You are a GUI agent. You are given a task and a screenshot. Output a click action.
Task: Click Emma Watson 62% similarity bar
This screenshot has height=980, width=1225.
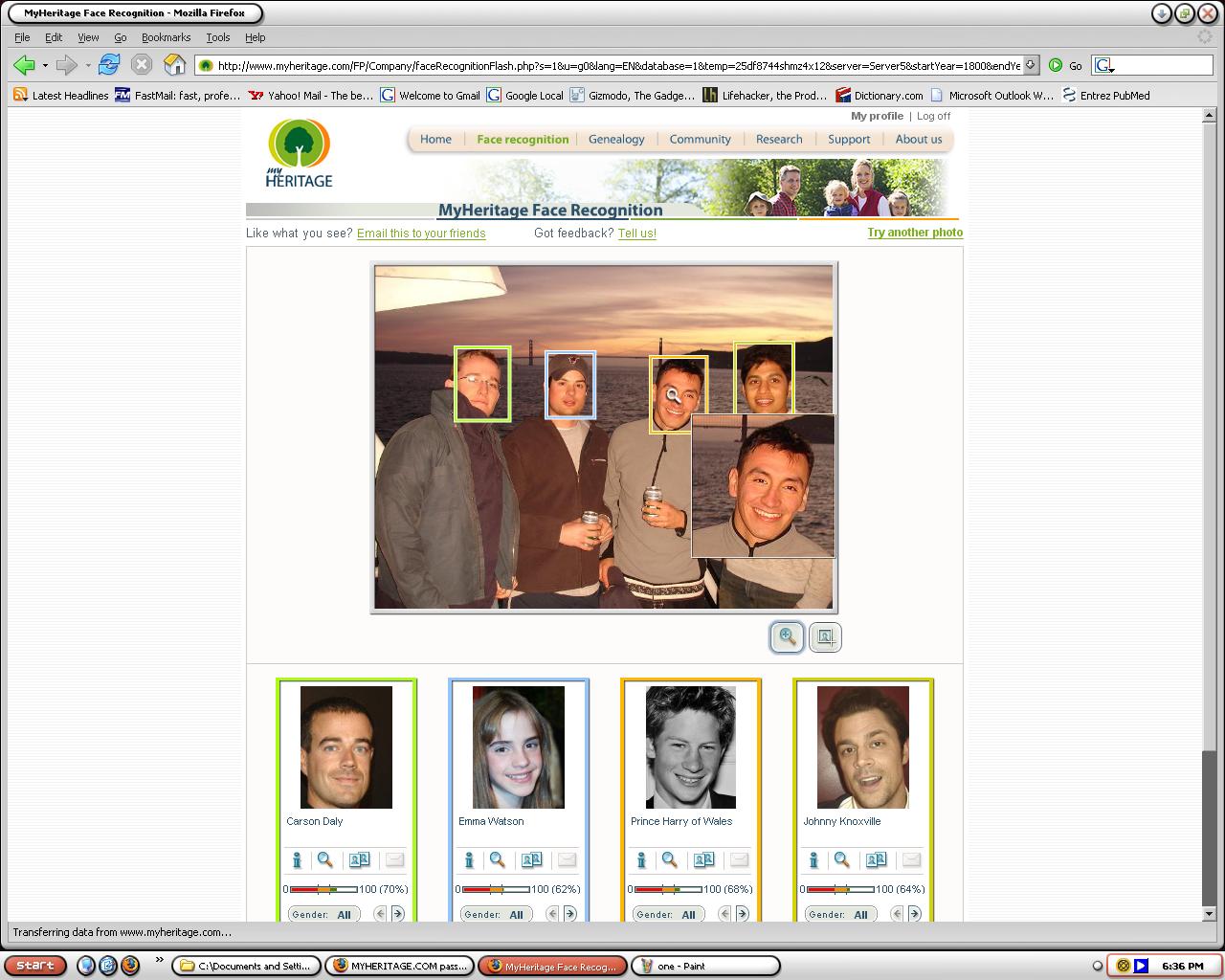tap(496, 889)
